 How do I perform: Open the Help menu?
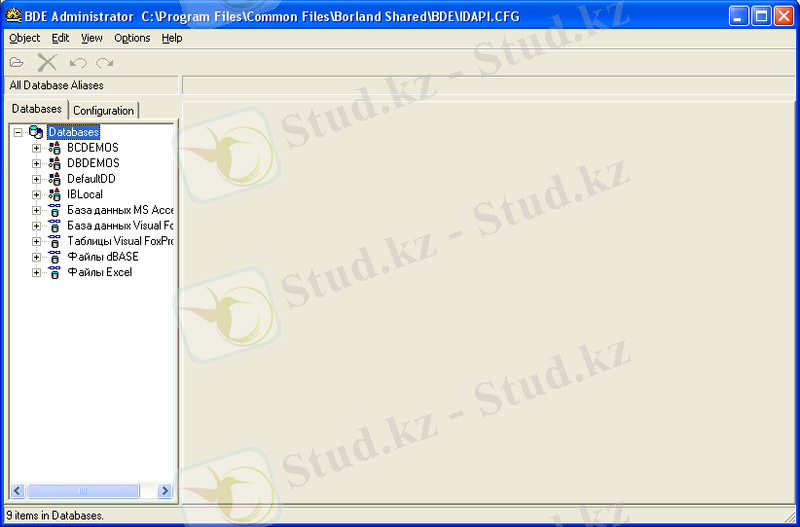tap(172, 38)
